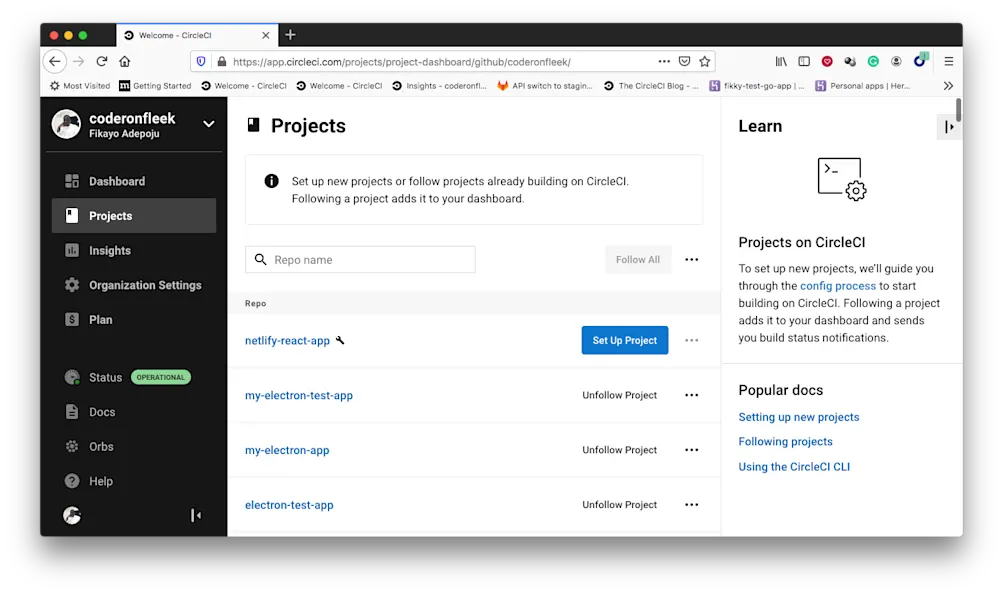Toggle the bookmark star in the address bar

pos(704,61)
